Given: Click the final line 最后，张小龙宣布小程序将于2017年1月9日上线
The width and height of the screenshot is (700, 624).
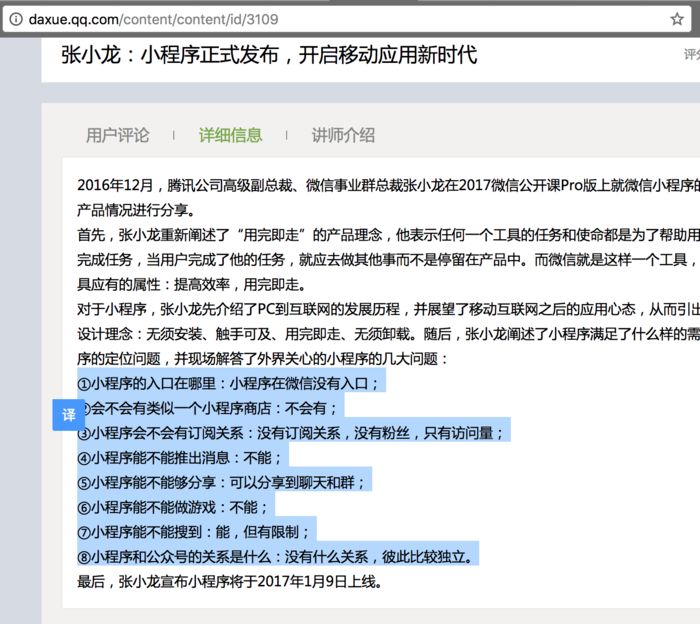Looking at the screenshot, I should coord(229,582).
